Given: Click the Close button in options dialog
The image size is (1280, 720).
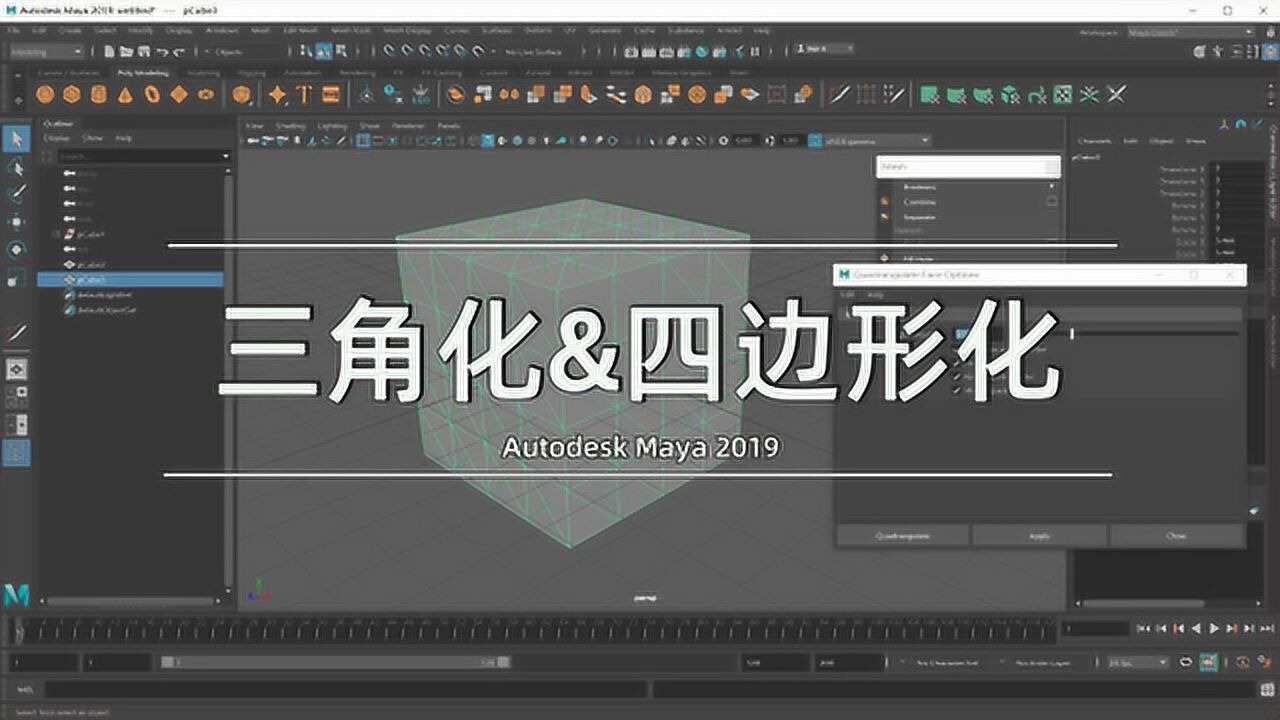Looking at the screenshot, I should pos(1176,535).
